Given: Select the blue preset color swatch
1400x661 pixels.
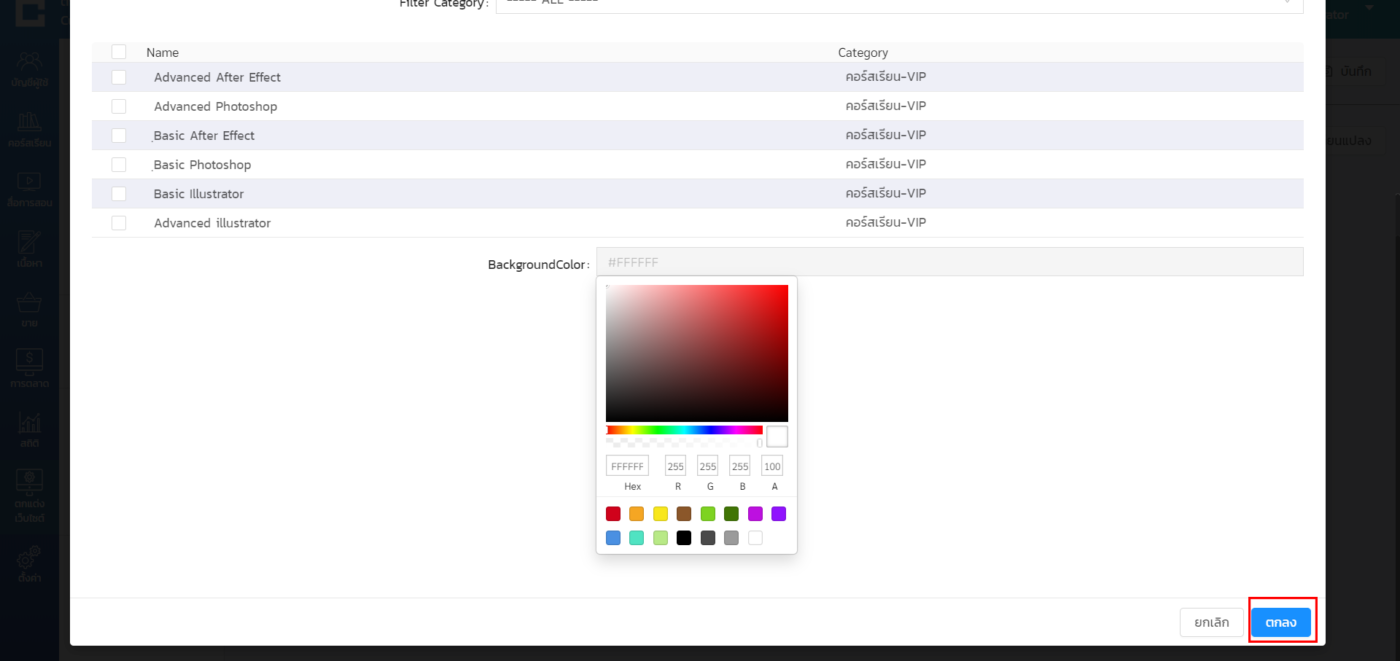Looking at the screenshot, I should click(x=613, y=538).
